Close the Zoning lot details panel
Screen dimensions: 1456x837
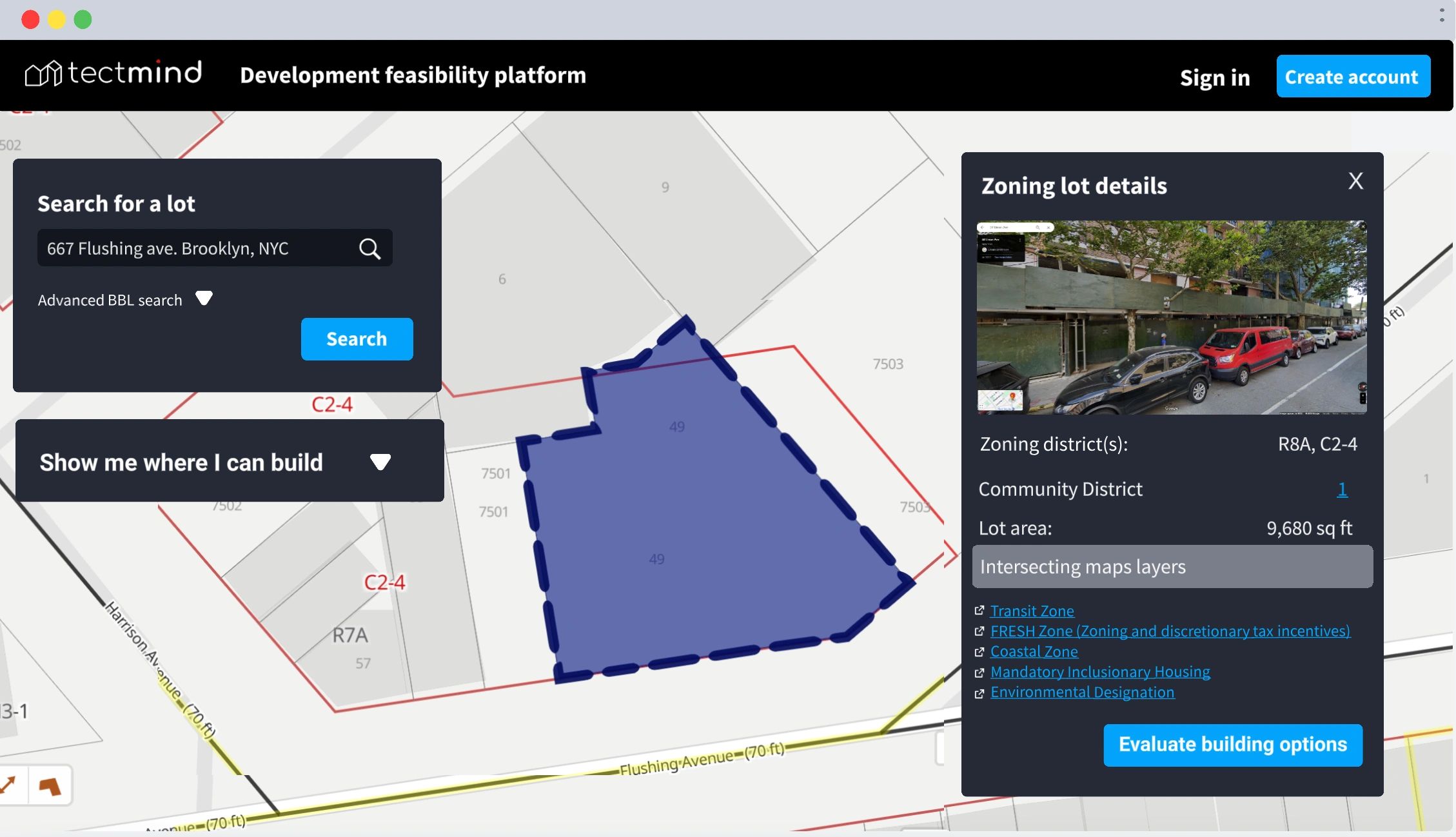[1356, 181]
